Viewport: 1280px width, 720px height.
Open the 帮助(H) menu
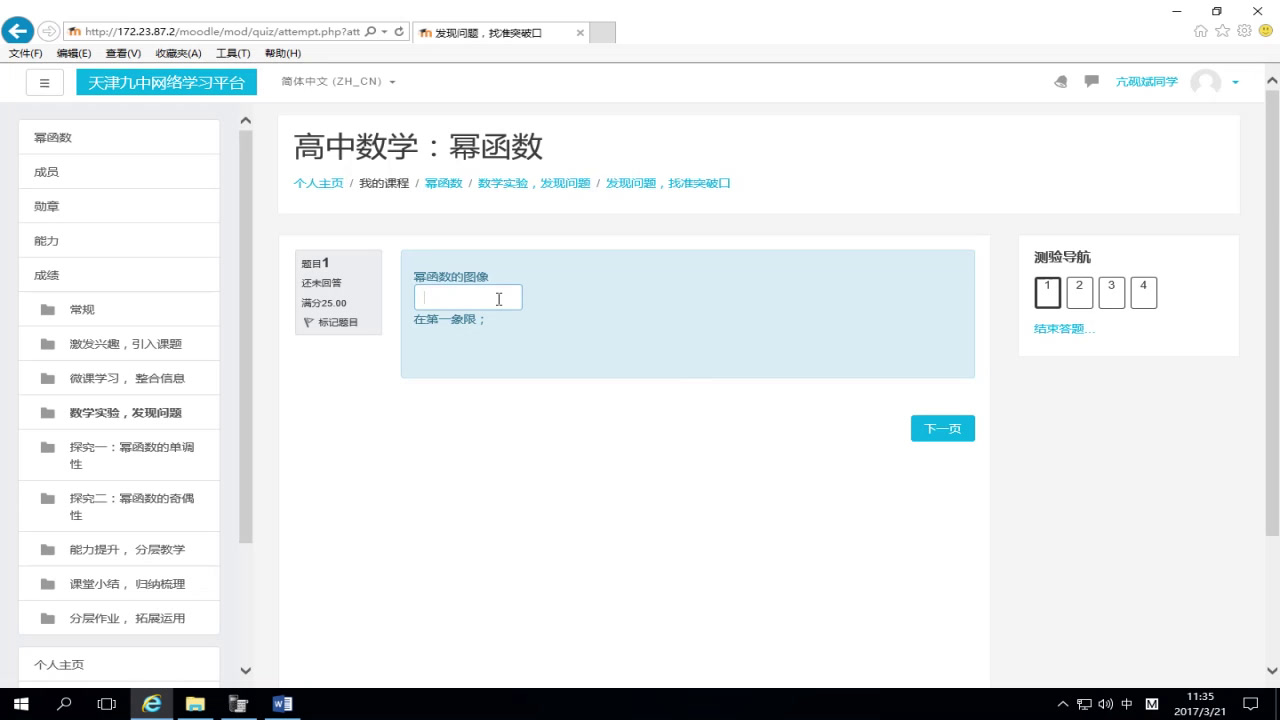click(283, 53)
